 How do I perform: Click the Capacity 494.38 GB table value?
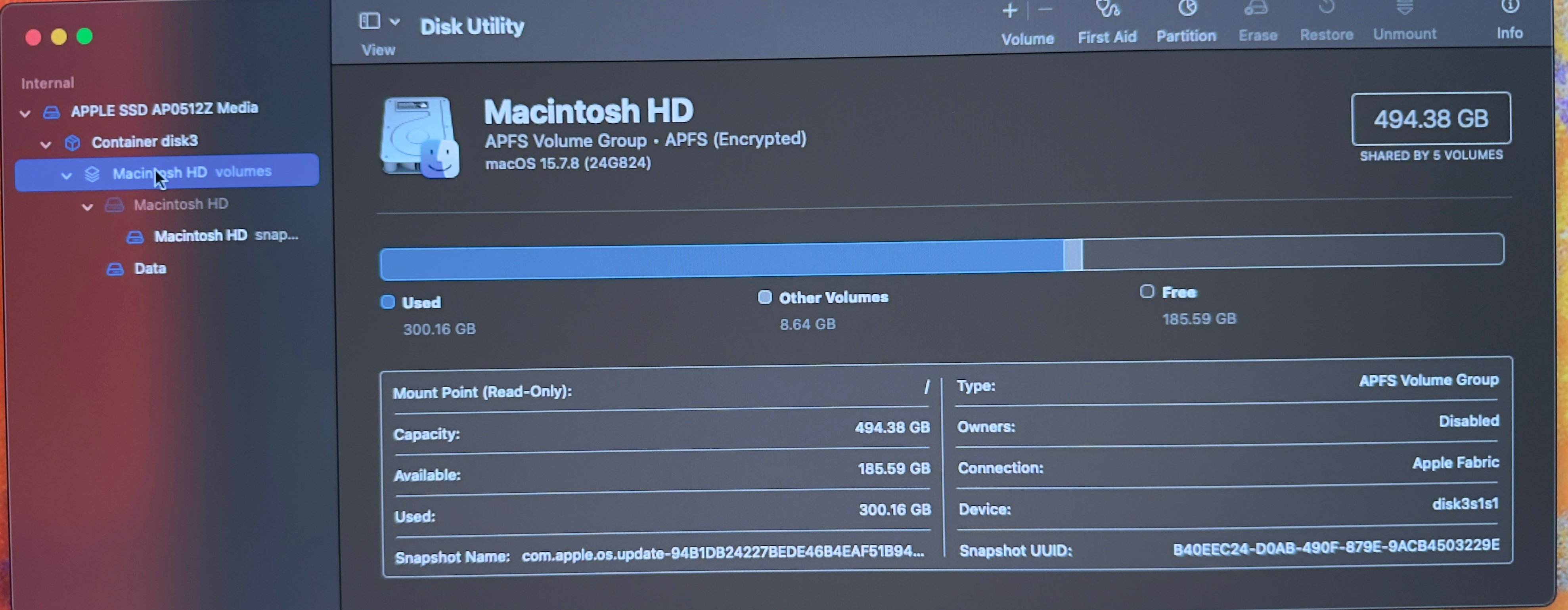(892, 427)
